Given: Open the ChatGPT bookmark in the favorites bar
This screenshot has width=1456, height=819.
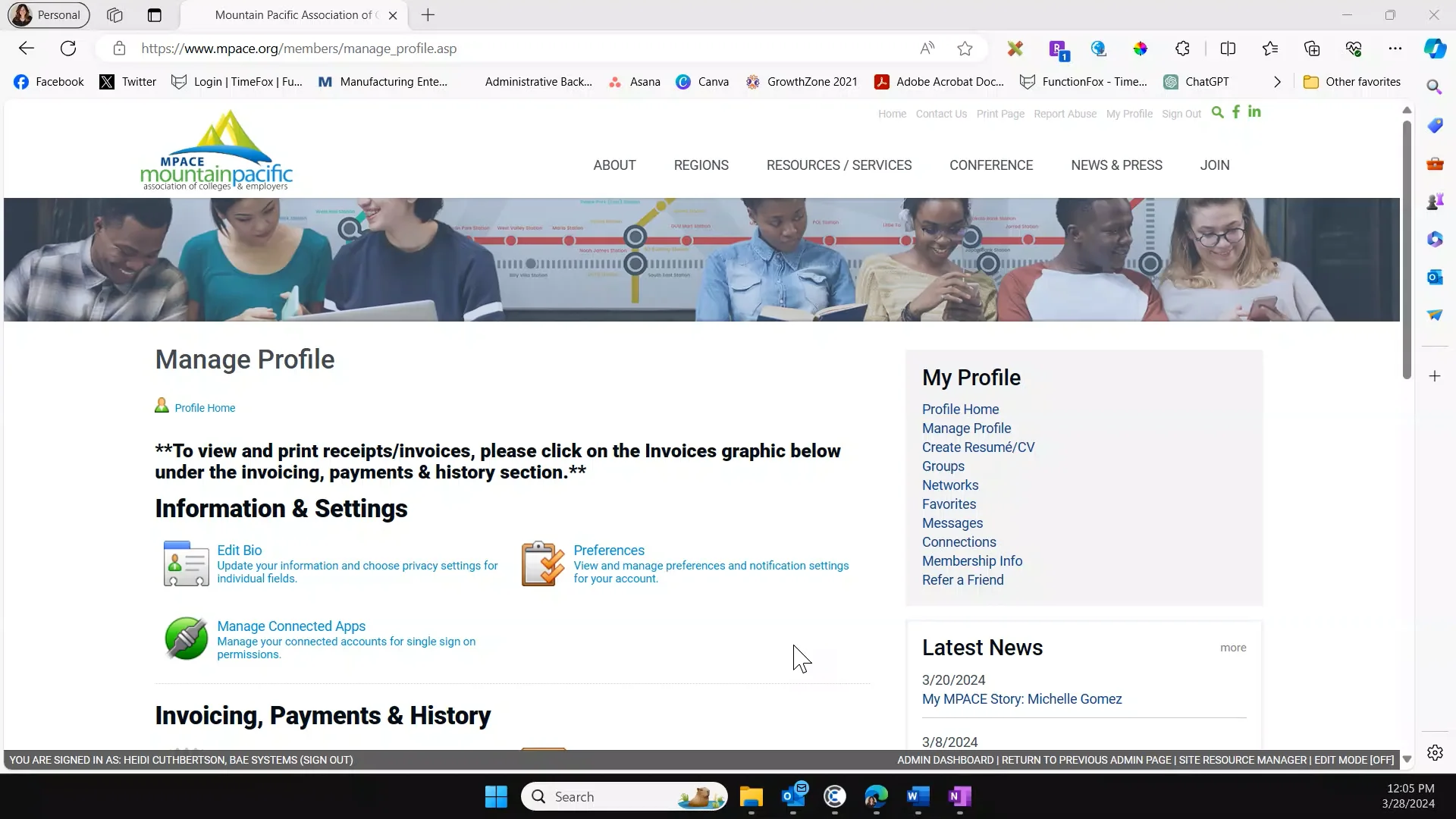Looking at the screenshot, I should pyautogui.click(x=1197, y=82).
